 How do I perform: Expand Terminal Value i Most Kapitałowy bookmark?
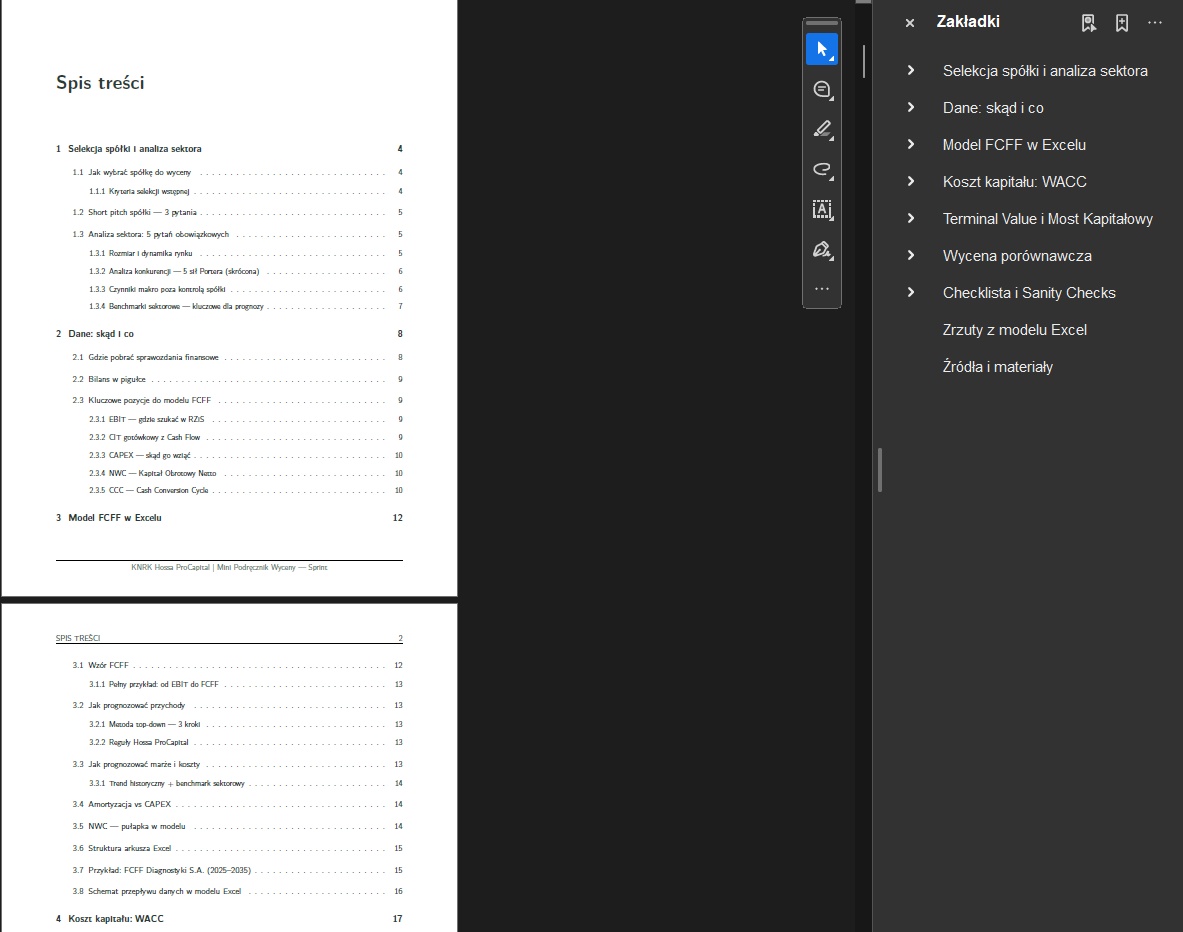pos(911,218)
